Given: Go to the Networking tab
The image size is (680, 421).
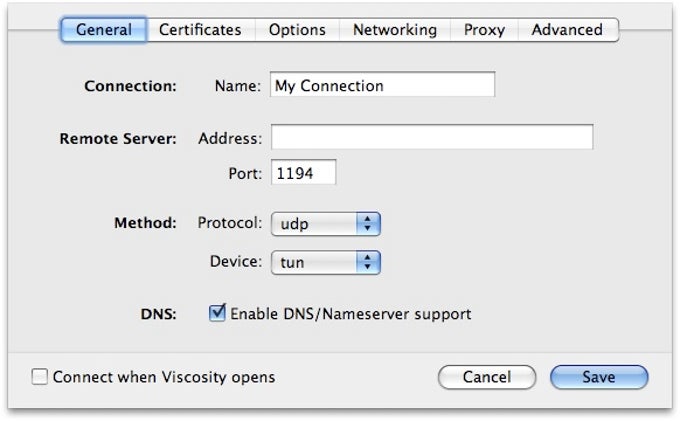Looking at the screenshot, I should 394,30.
